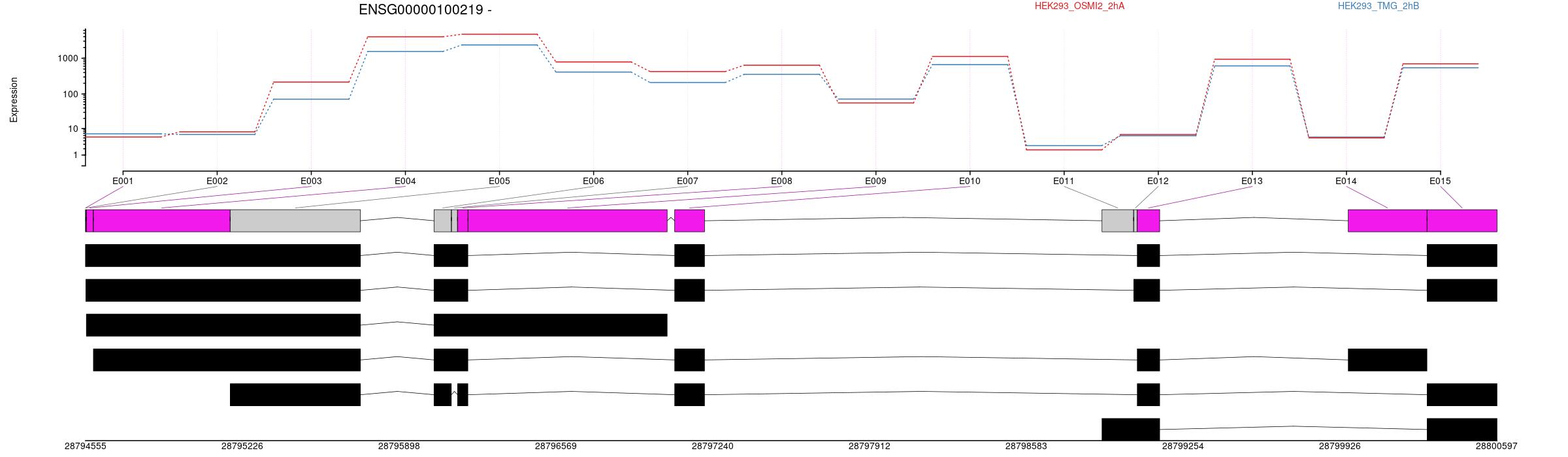Select exon label E005
The height and width of the screenshot is (457, 1568).
click(x=499, y=181)
